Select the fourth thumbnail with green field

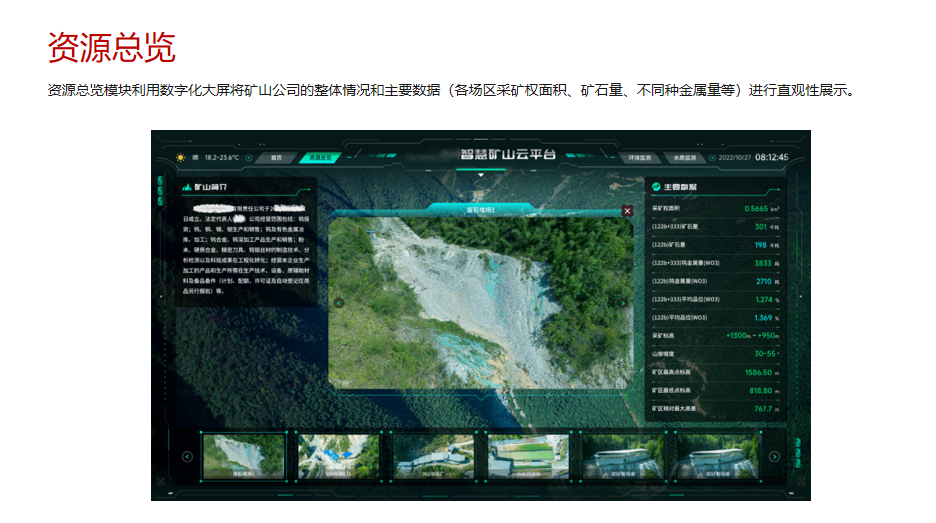tap(528, 456)
